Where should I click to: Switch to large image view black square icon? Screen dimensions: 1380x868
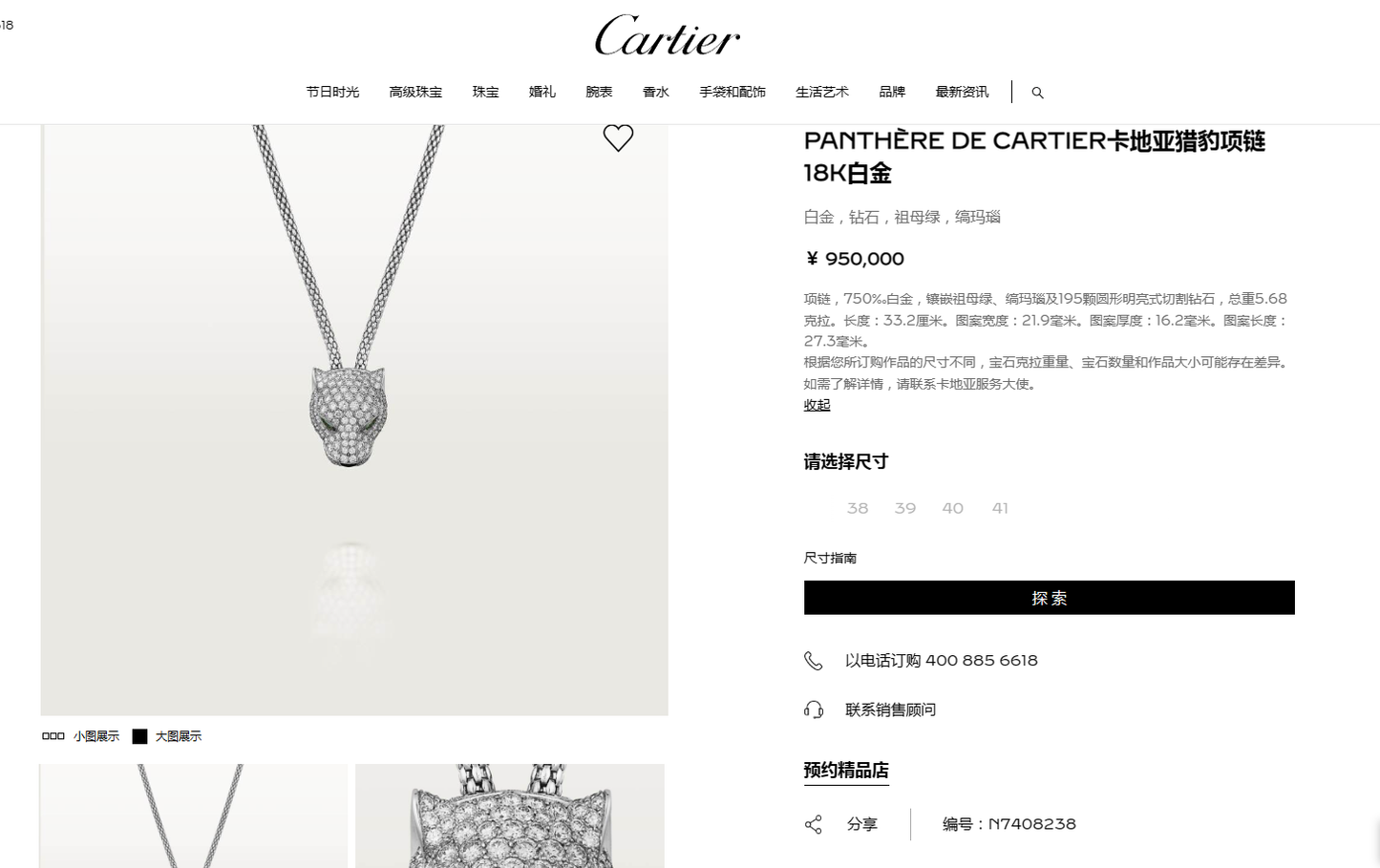pos(139,736)
